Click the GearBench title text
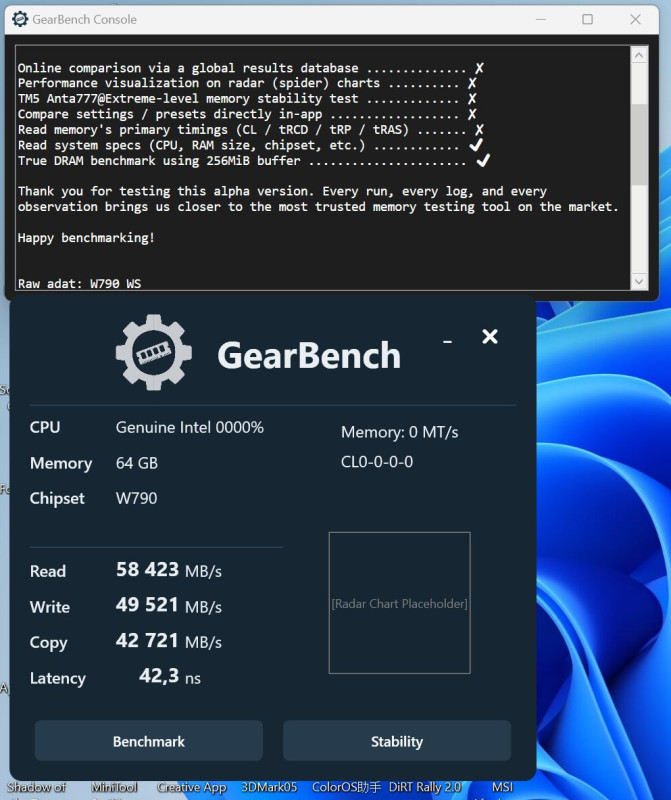The width and height of the screenshot is (671, 800). (x=309, y=355)
